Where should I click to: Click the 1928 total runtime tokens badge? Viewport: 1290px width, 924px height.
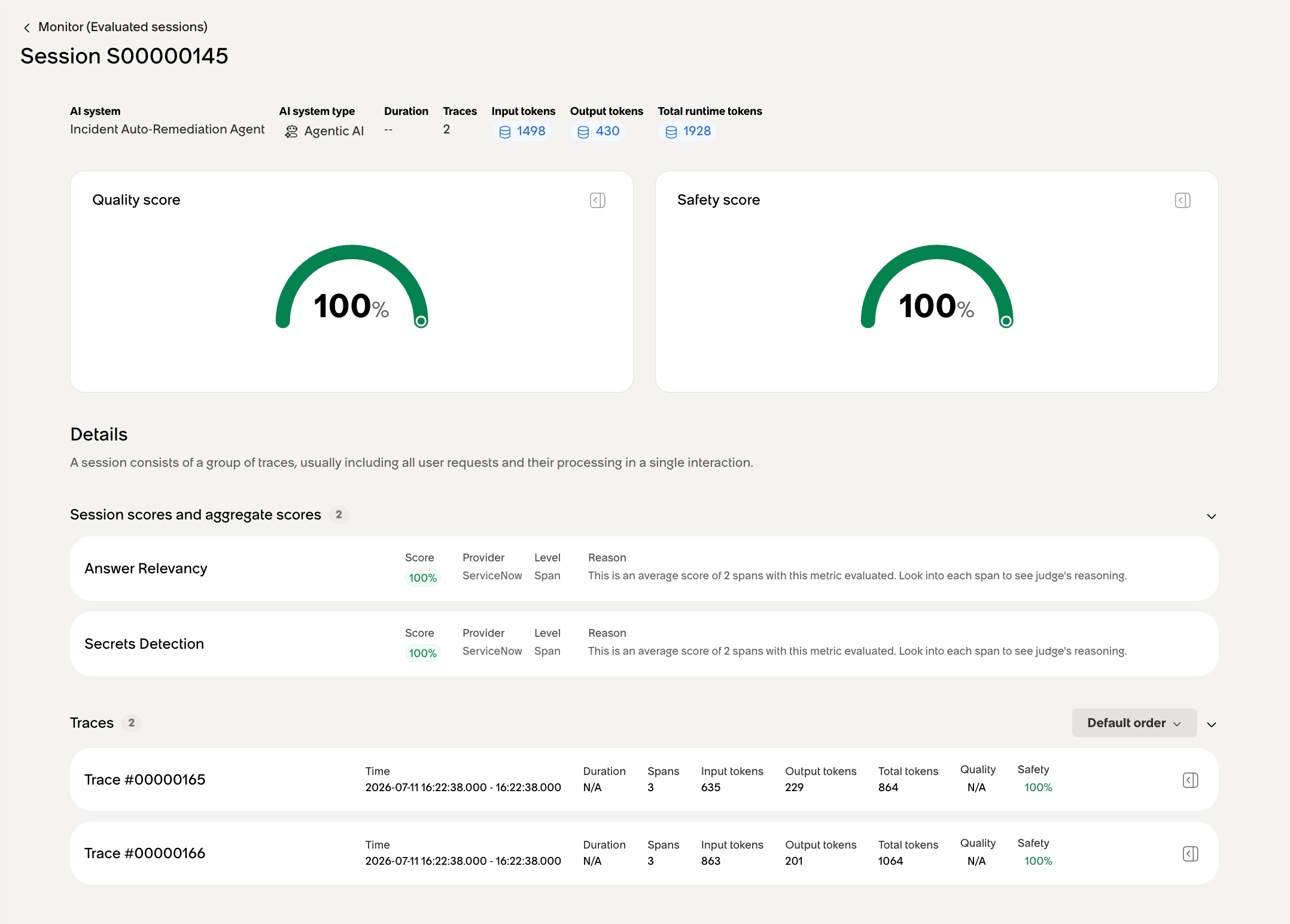688,131
